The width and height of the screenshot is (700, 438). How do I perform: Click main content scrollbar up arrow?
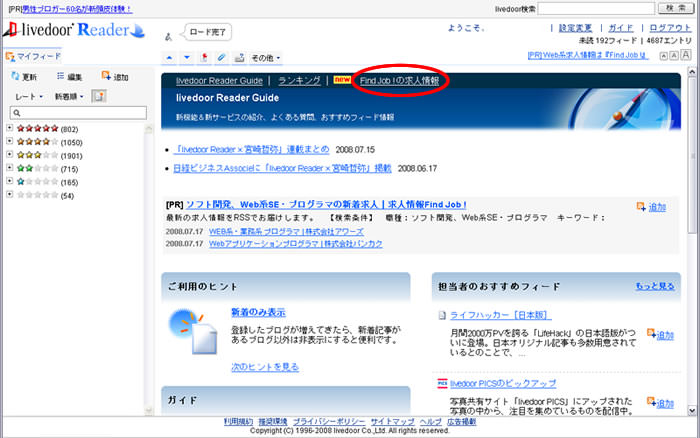(692, 71)
